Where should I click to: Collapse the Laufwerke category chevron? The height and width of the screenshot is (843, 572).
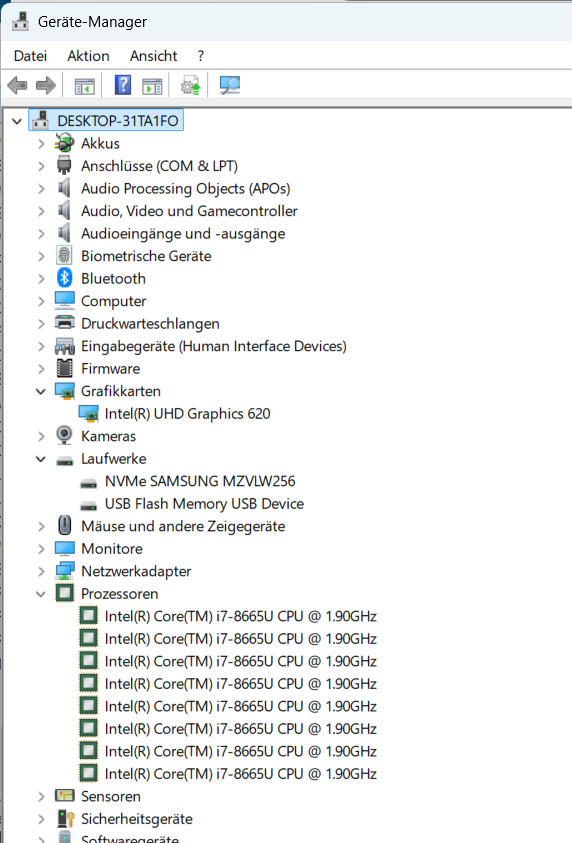click(41, 459)
